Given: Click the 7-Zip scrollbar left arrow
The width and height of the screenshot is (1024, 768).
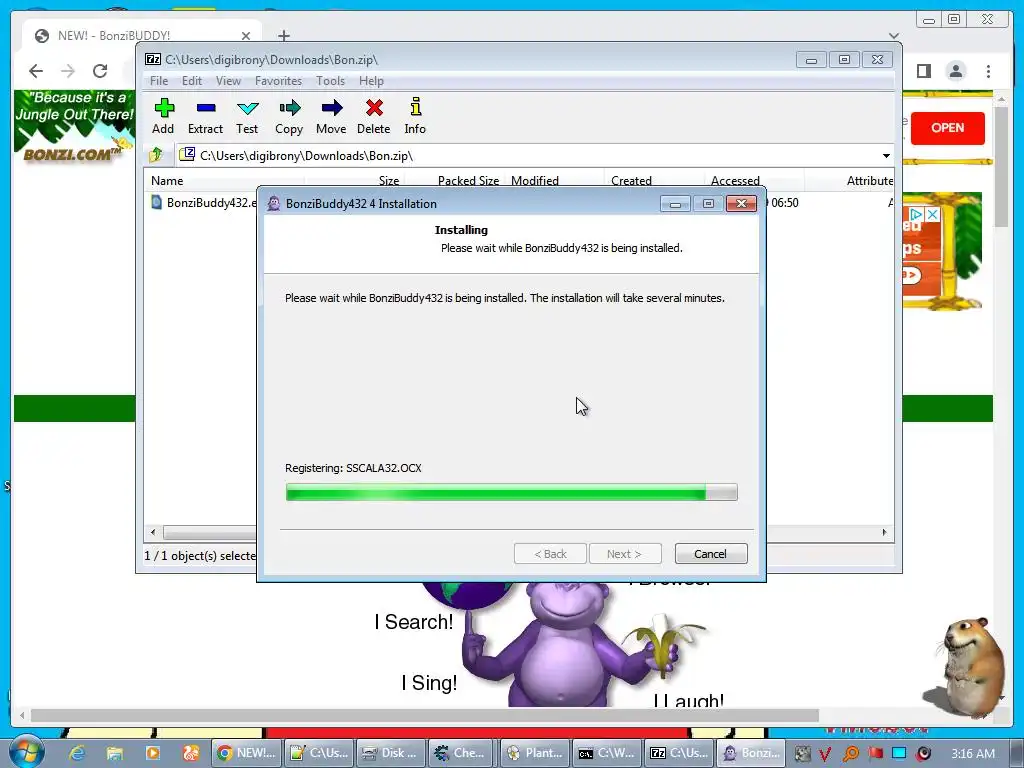Looking at the screenshot, I should (x=153, y=533).
